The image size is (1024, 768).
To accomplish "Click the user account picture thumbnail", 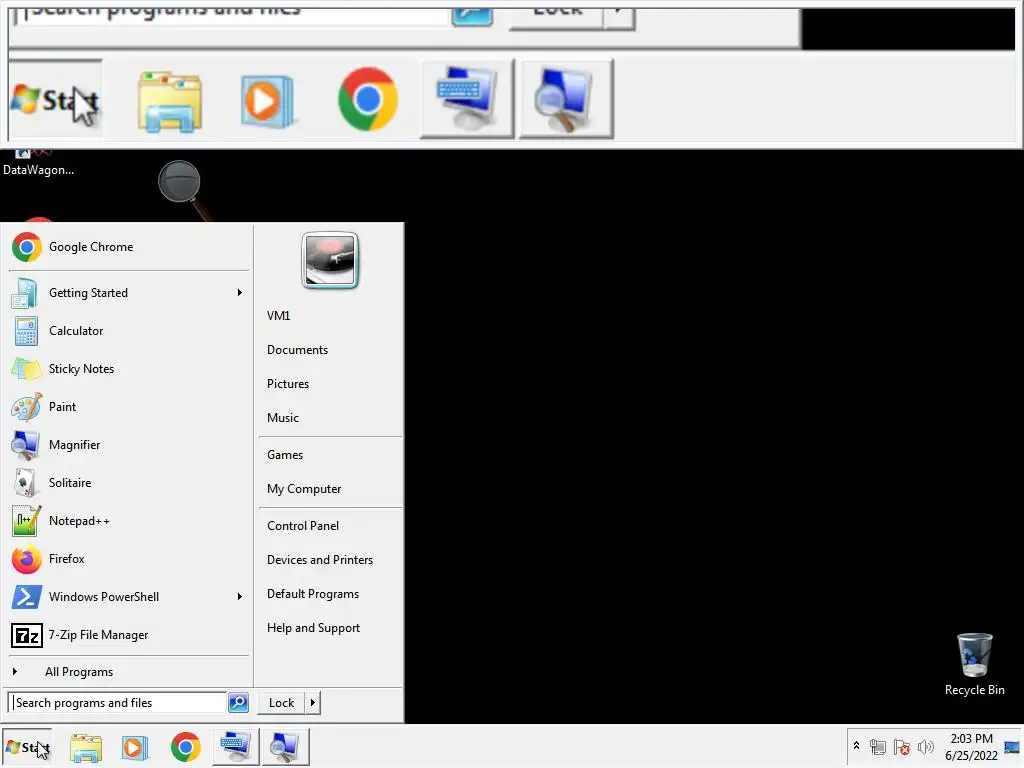I will point(330,260).
